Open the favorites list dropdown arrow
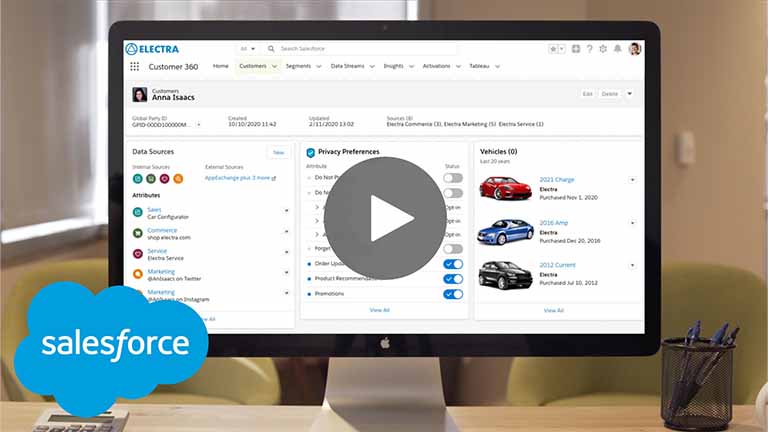This screenshot has height=432, width=768. 562,48
